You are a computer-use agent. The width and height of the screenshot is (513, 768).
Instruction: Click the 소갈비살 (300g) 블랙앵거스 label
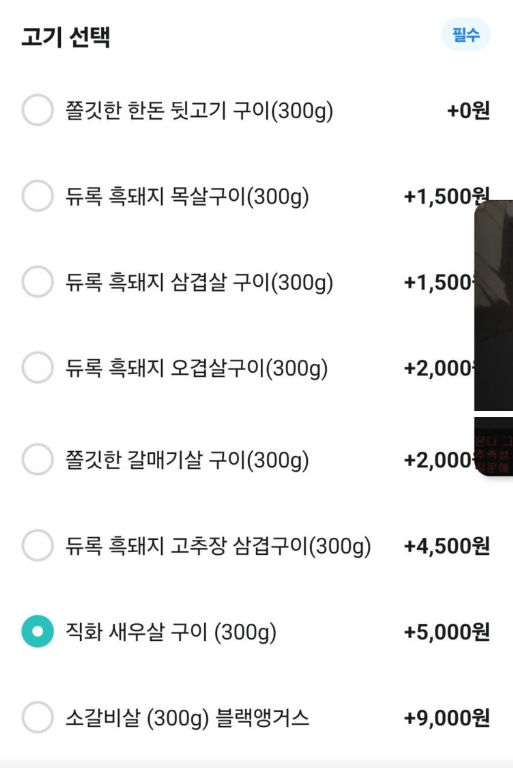coord(187,718)
